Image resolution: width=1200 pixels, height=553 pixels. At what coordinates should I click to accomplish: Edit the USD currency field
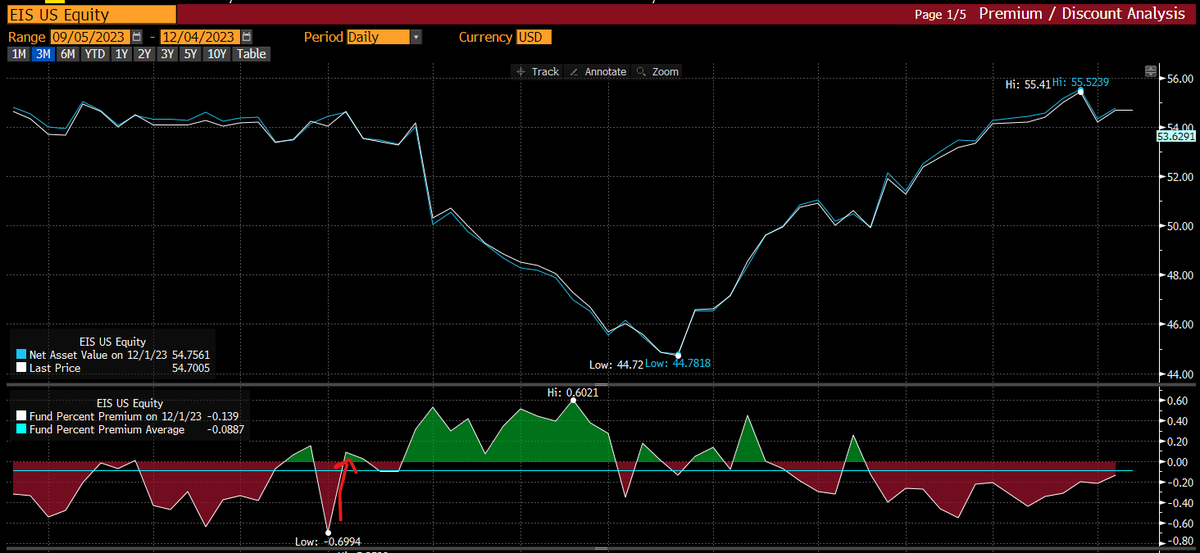click(x=533, y=37)
